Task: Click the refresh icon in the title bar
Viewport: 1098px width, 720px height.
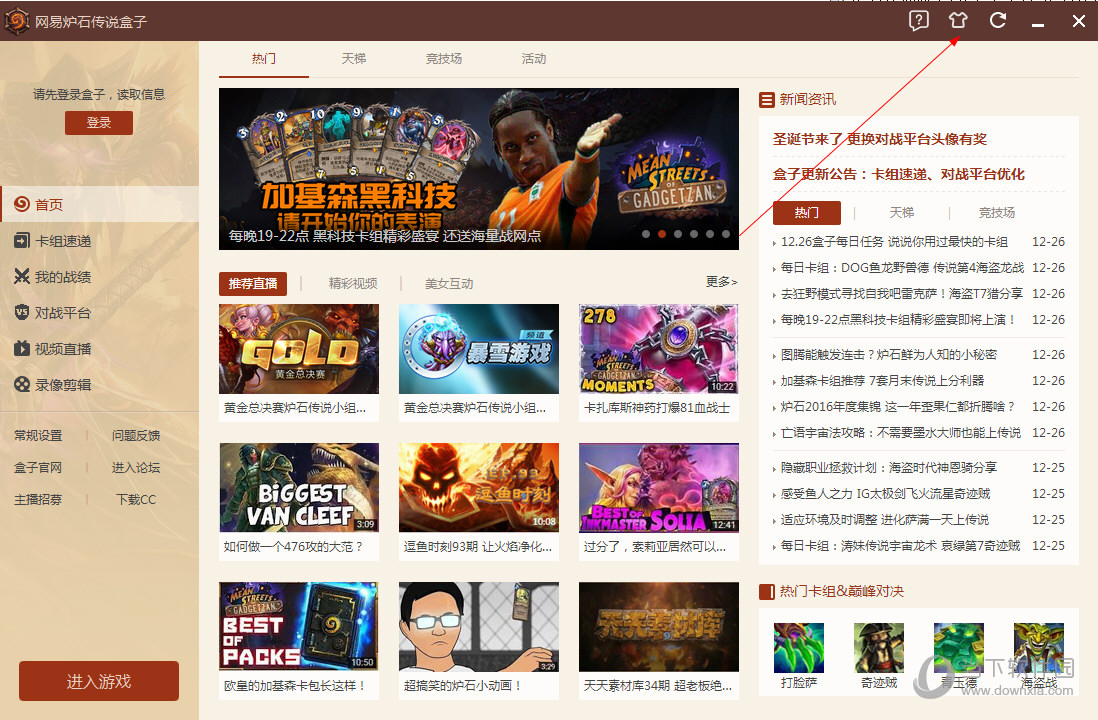Action: coord(997,20)
